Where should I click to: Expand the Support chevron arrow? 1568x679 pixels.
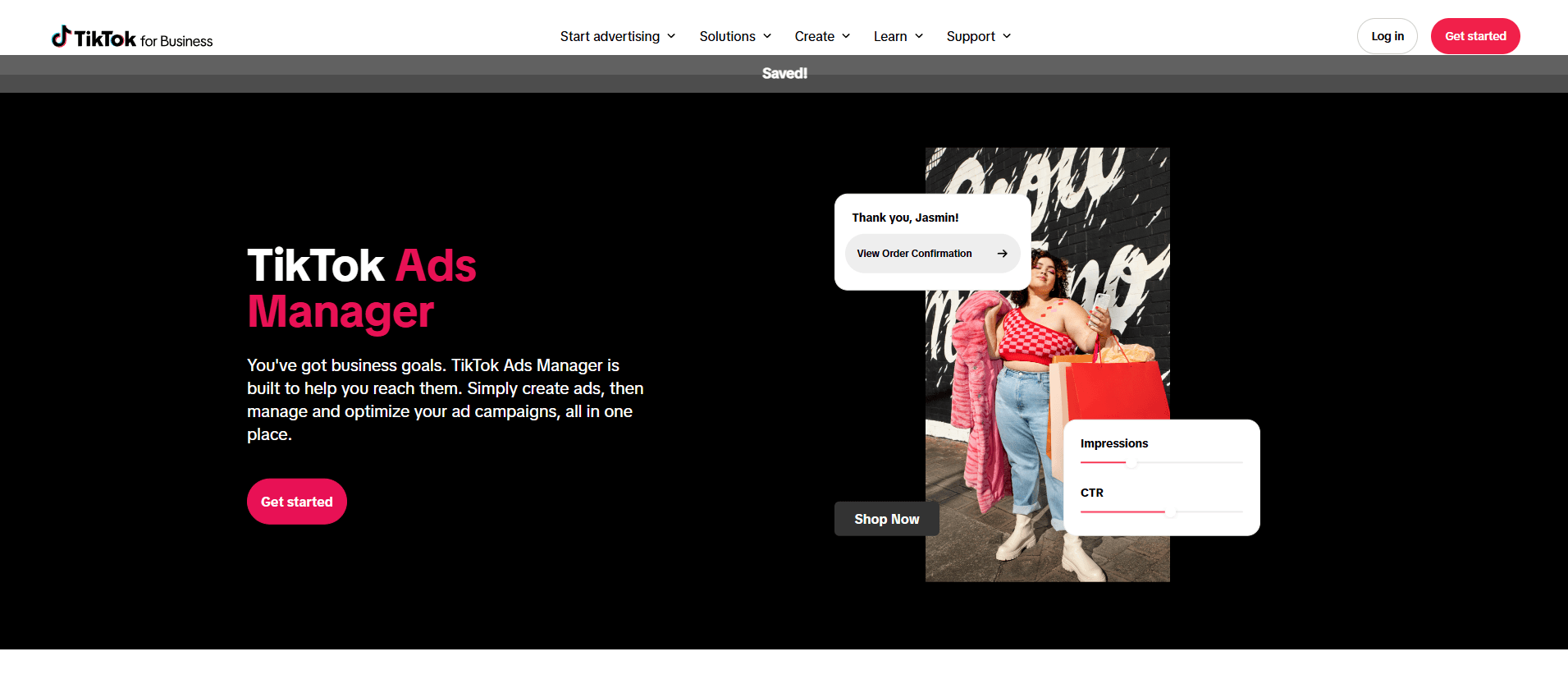point(1007,36)
